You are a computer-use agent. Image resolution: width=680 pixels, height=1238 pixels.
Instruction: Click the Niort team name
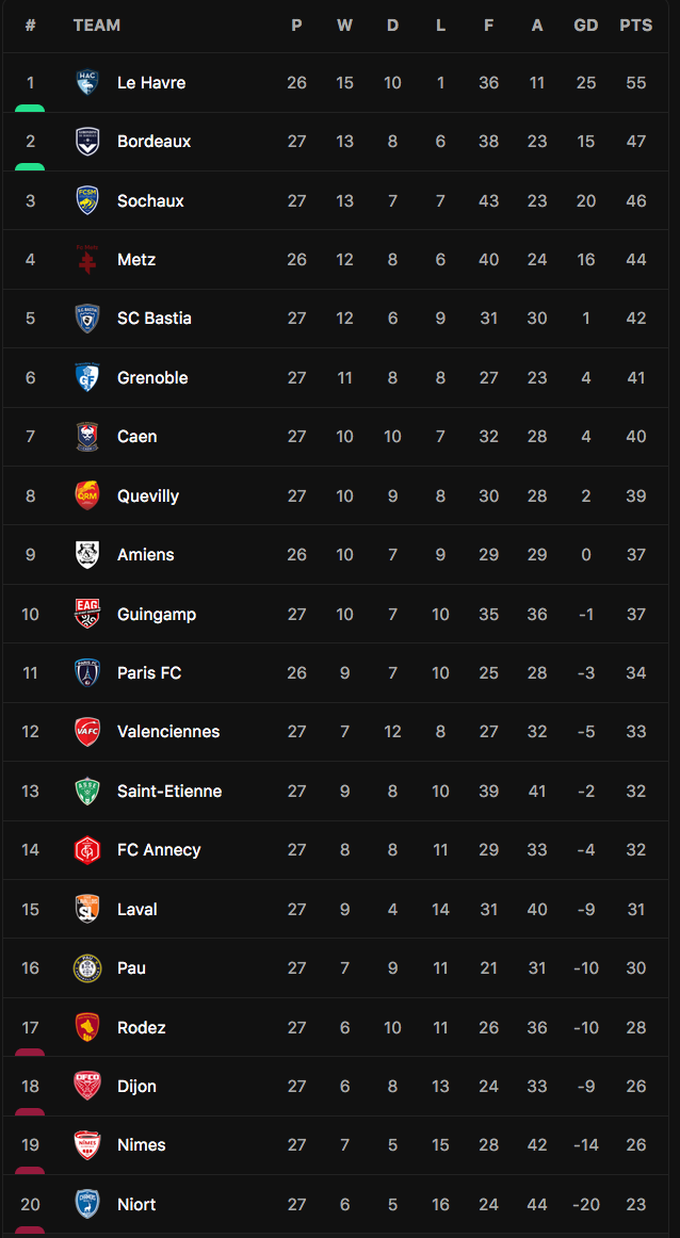point(136,1204)
